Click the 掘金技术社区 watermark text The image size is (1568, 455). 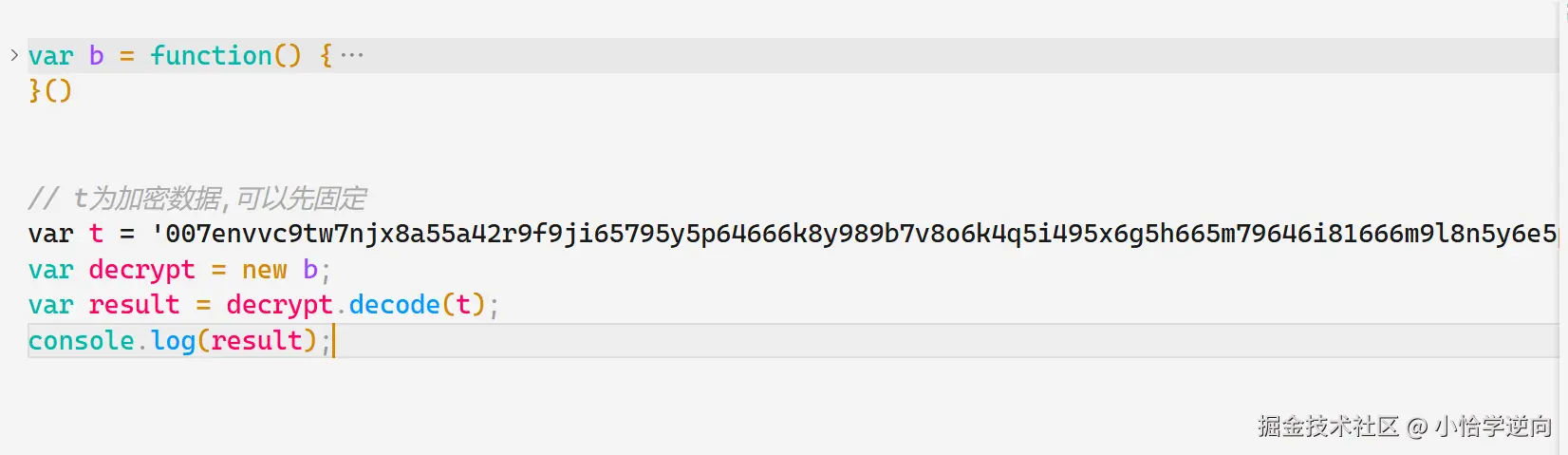point(1328,427)
